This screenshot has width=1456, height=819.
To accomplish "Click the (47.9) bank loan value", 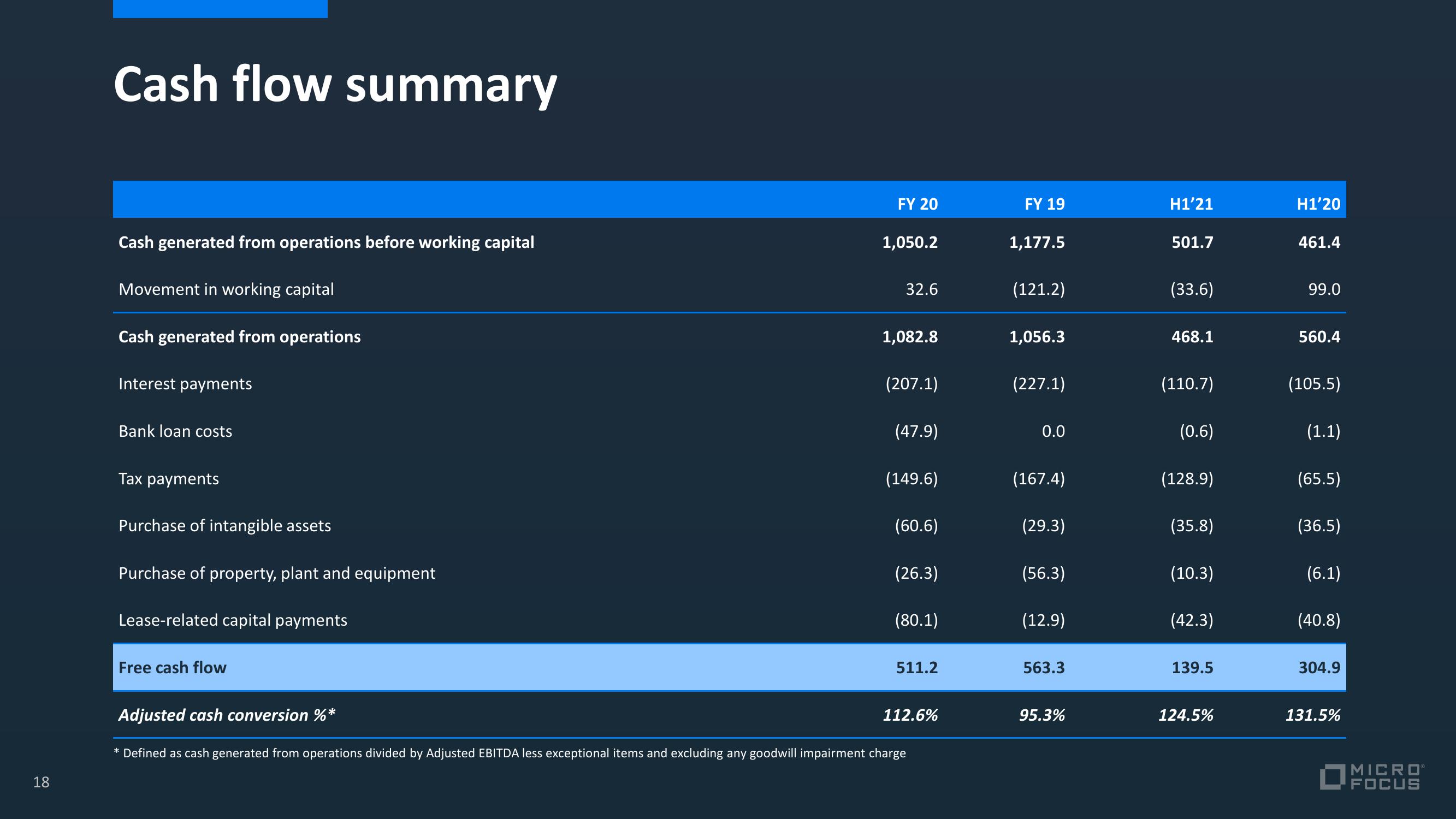I will point(916,431).
